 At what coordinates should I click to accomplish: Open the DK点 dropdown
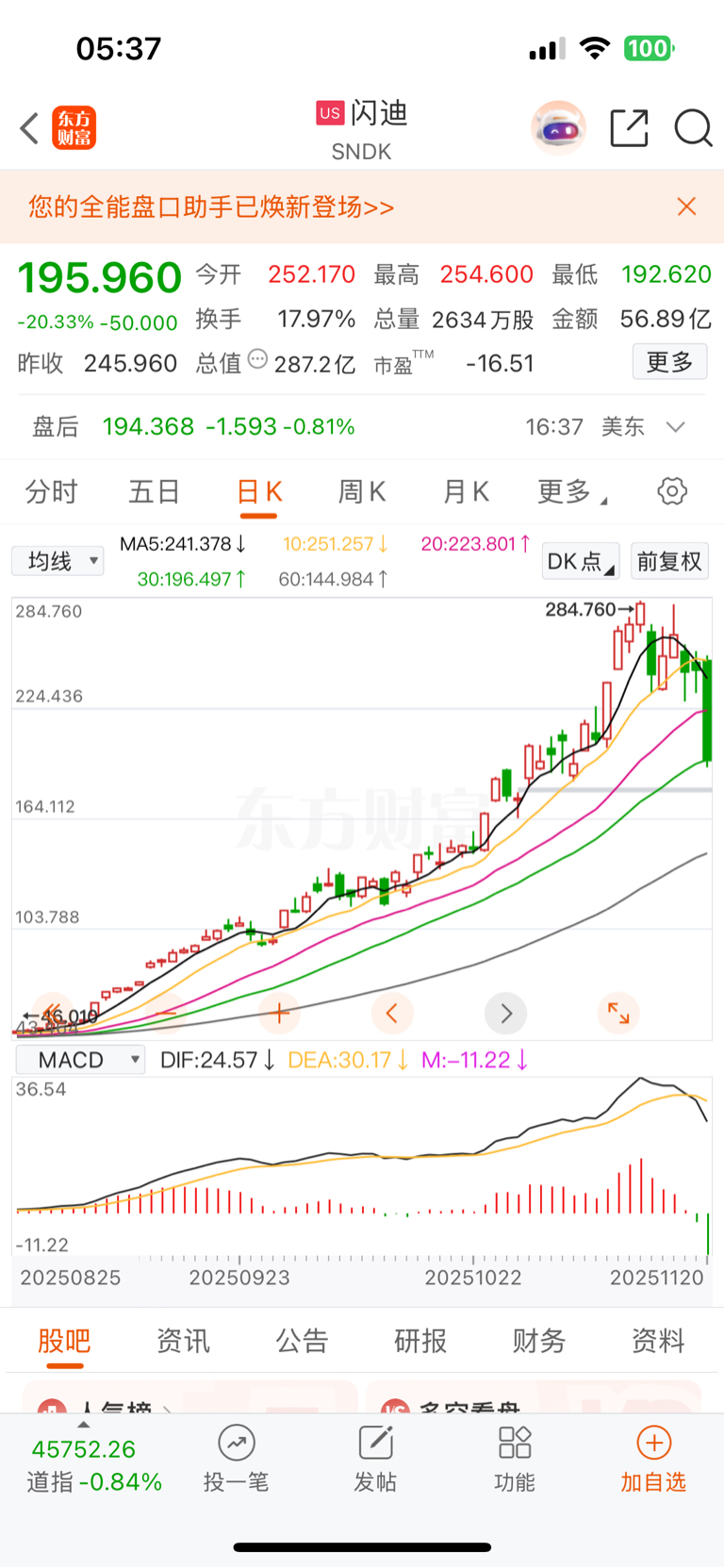(x=581, y=561)
